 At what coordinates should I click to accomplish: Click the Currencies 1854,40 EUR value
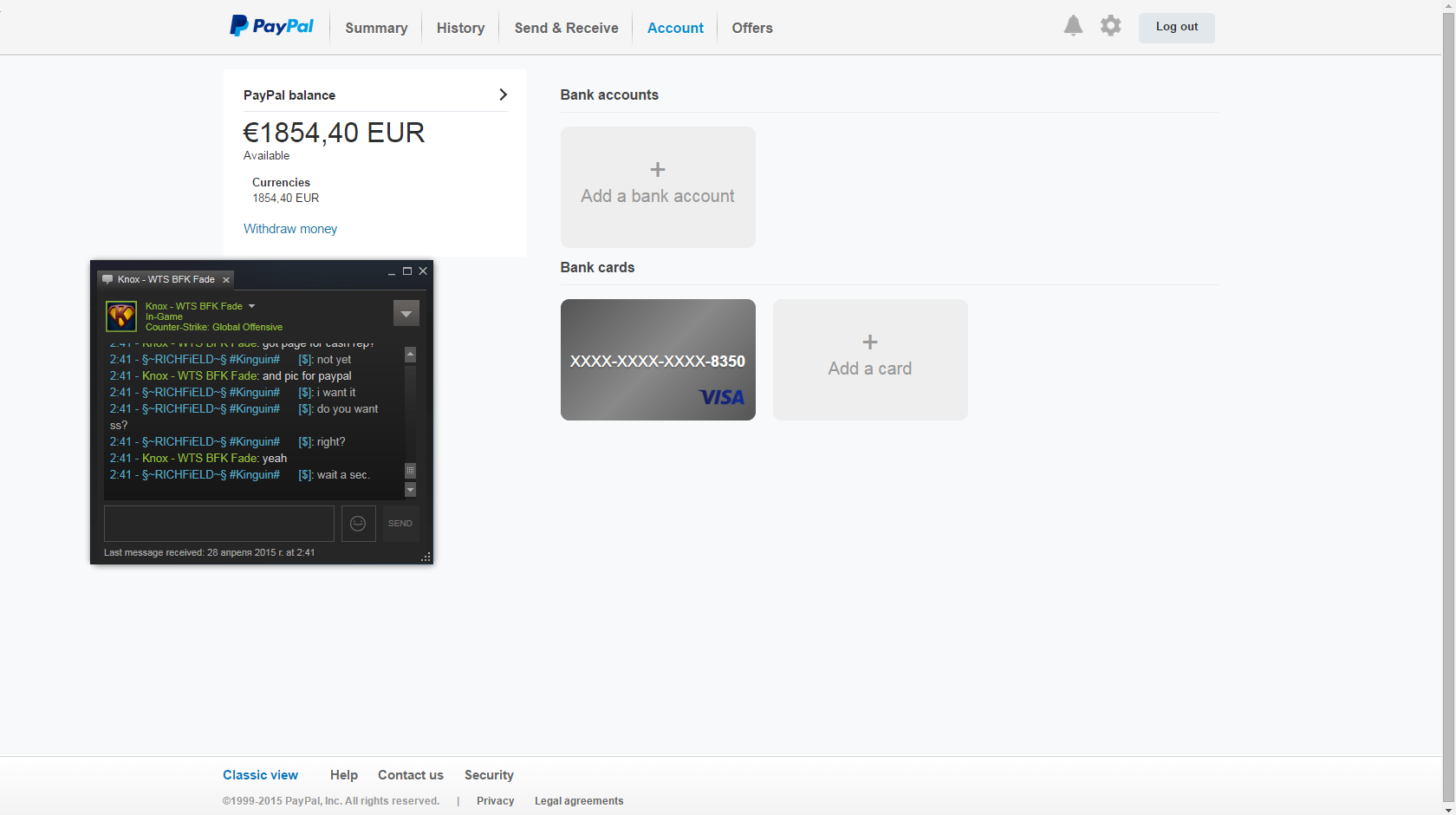pyautogui.click(x=286, y=199)
